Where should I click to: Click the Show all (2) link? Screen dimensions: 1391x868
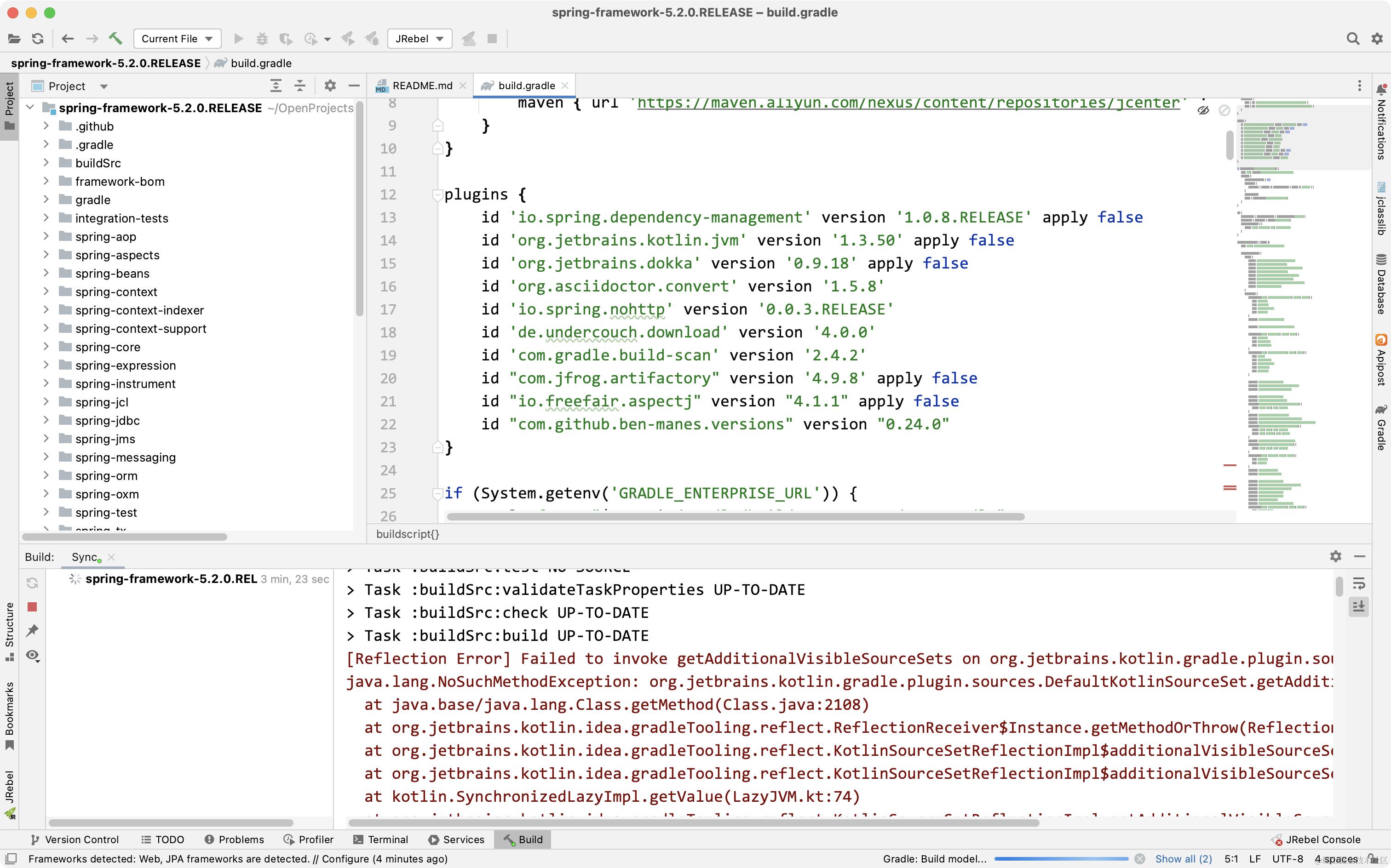[1183, 859]
